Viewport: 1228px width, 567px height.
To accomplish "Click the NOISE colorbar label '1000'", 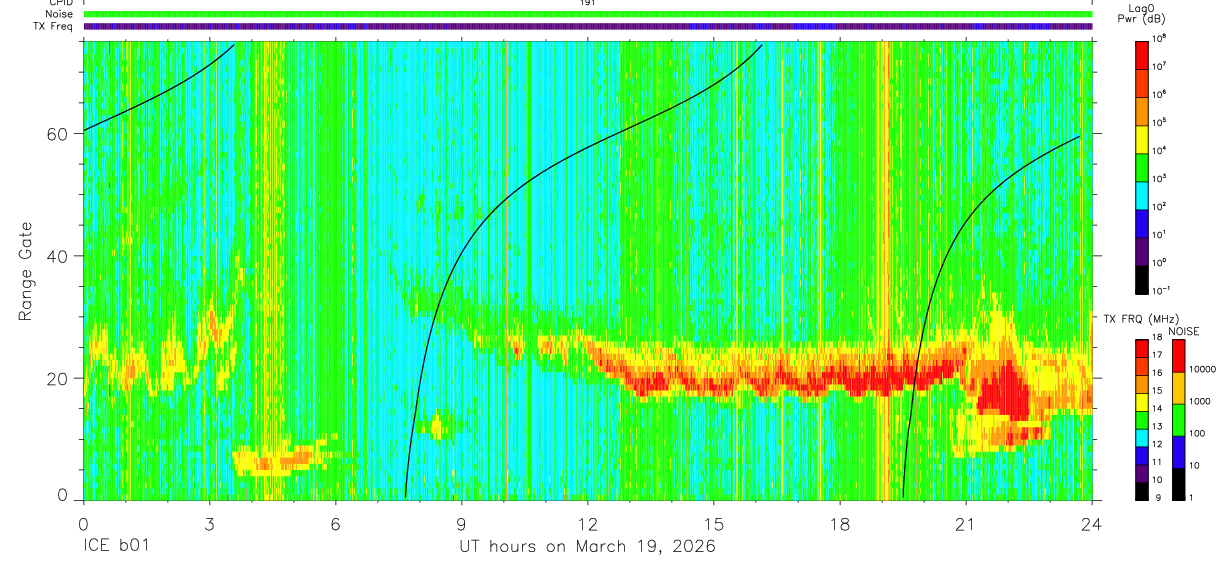I will 1200,400.
